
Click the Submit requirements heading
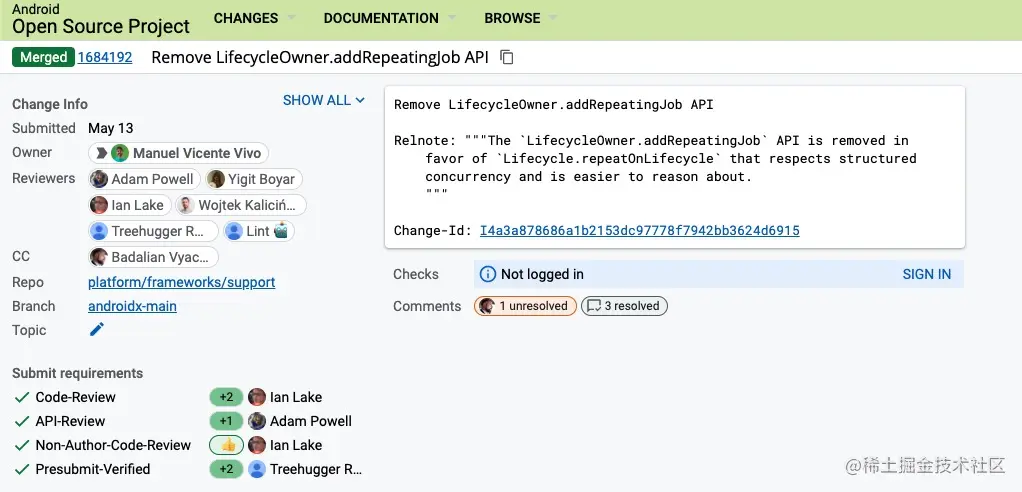78,373
